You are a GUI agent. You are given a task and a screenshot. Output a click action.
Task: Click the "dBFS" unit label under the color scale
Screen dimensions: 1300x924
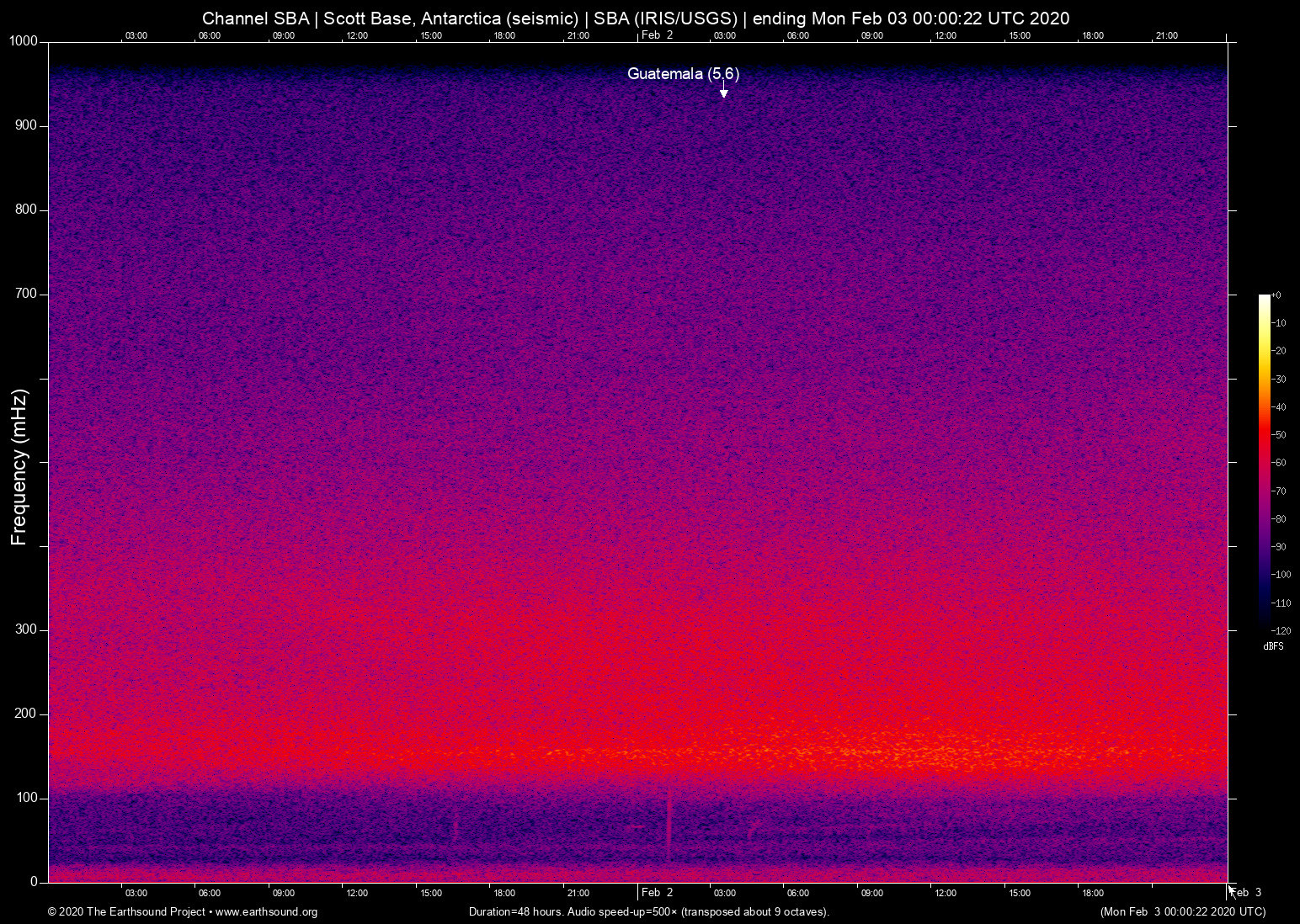coord(1274,646)
